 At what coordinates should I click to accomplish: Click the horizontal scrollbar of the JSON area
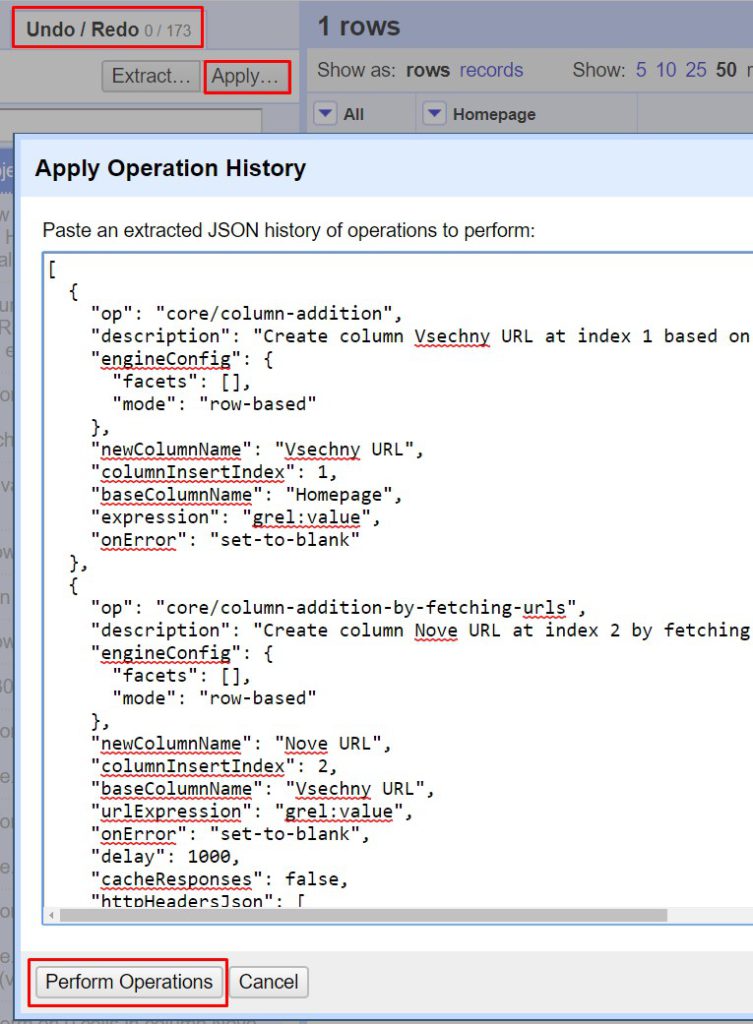(x=364, y=915)
